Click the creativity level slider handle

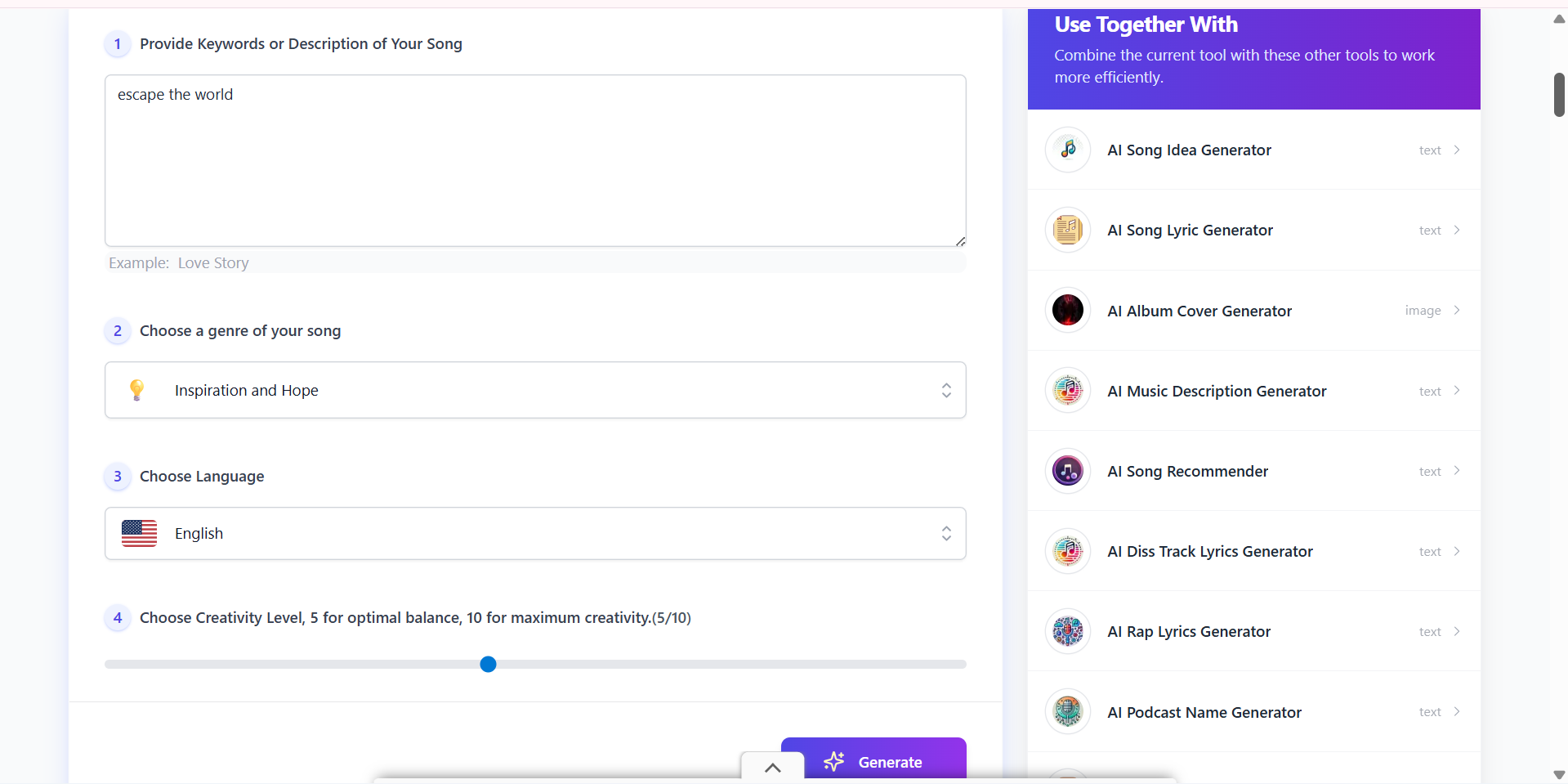pyautogui.click(x=488, y=664)
